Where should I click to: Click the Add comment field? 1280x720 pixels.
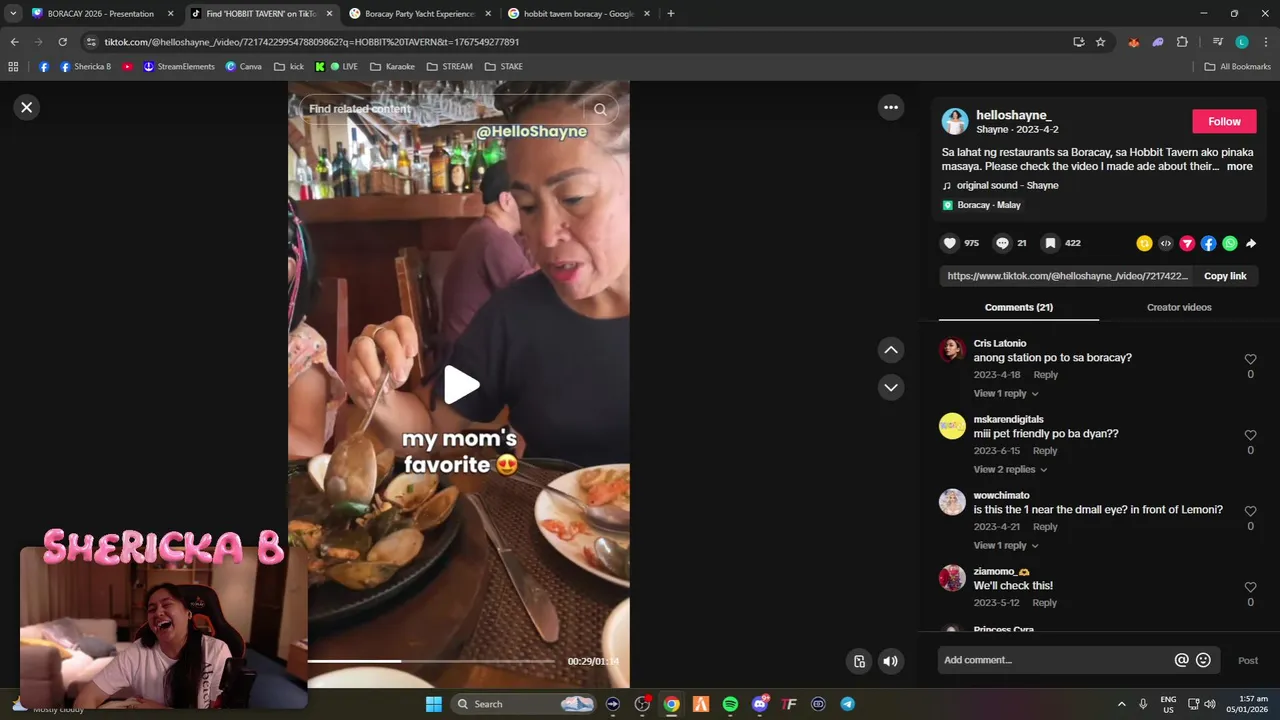pos(1055,660)
